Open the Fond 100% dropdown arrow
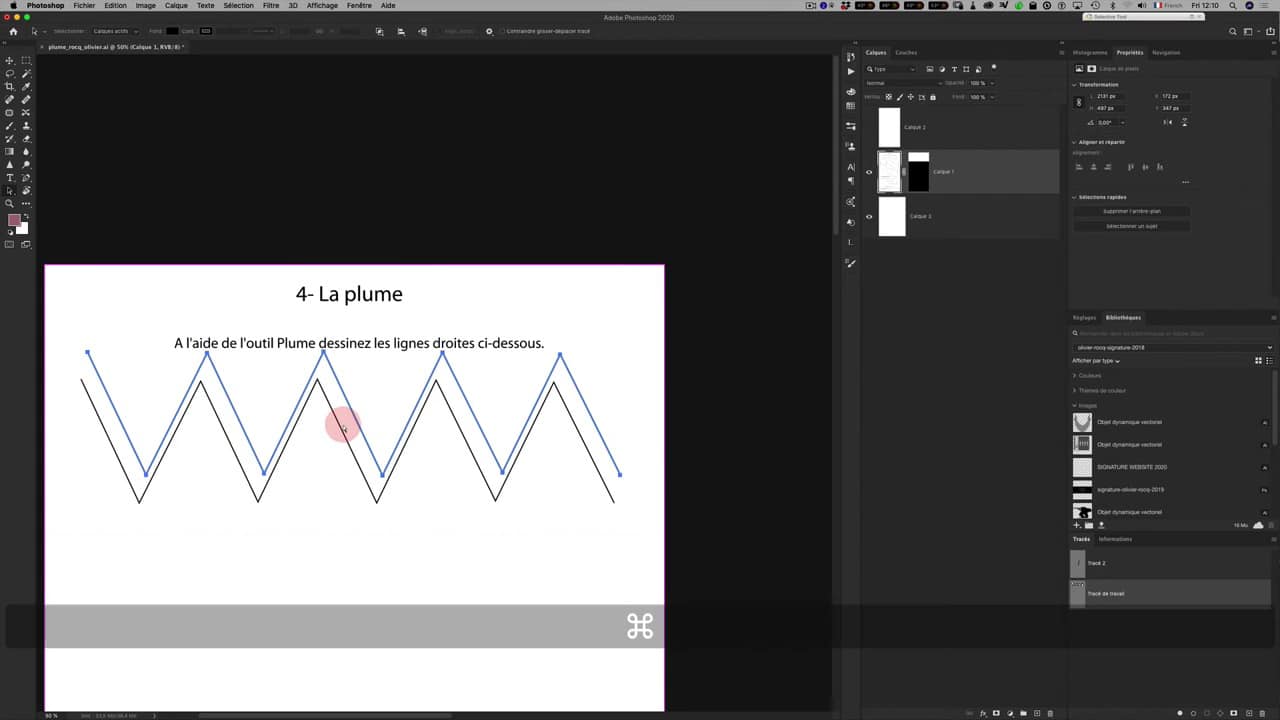 point(991,97)
